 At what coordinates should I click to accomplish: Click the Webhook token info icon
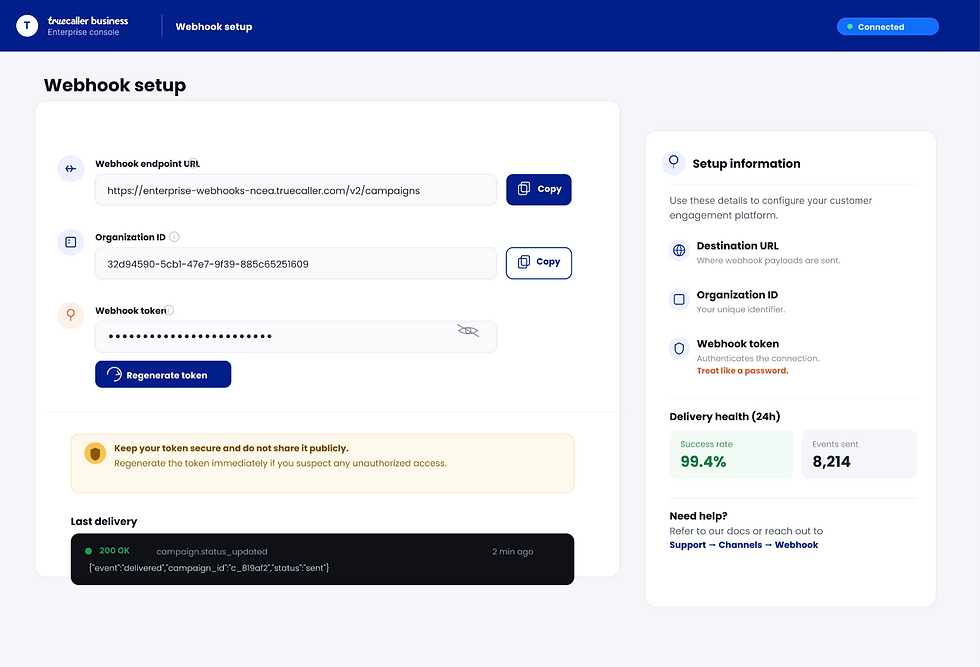[x=169, y=310]
